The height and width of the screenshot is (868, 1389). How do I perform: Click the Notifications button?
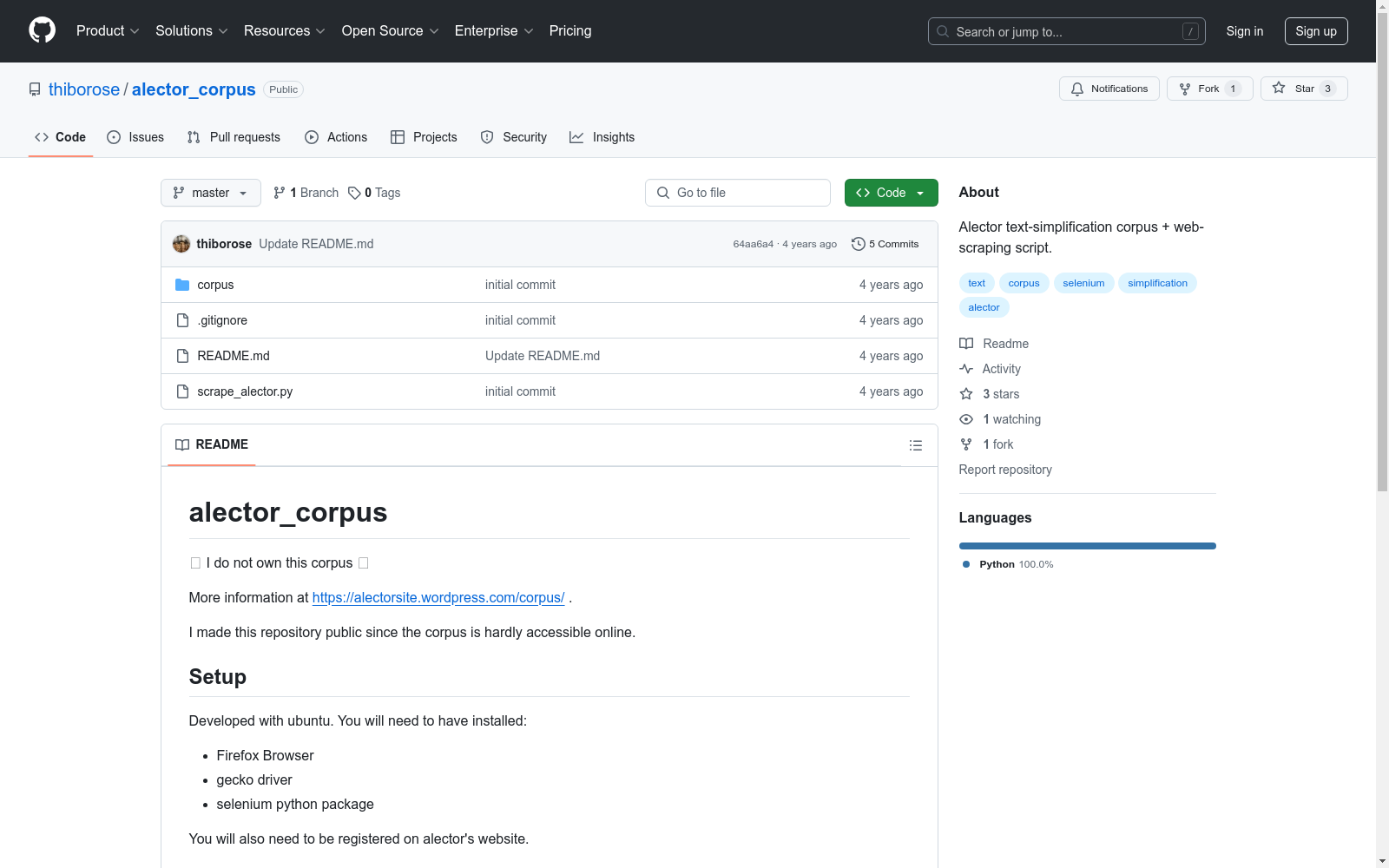(1109, 89)
